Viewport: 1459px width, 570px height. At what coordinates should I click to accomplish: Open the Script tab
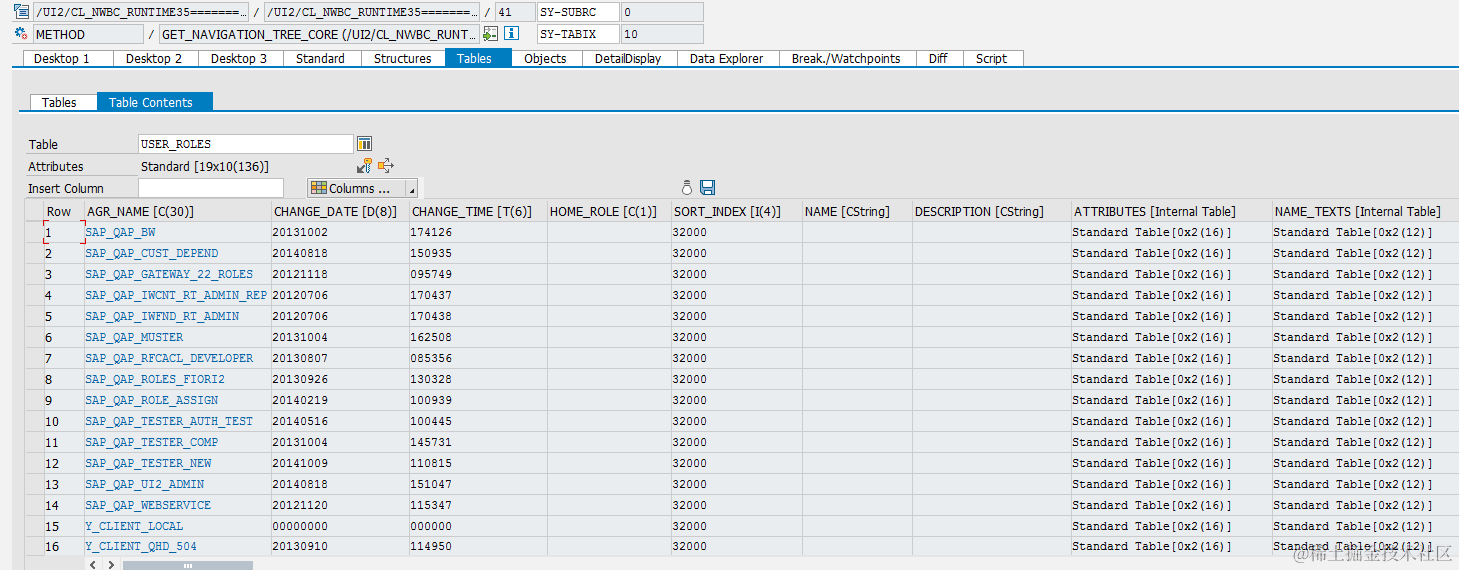pyautogui.click(x=992, y=58)
